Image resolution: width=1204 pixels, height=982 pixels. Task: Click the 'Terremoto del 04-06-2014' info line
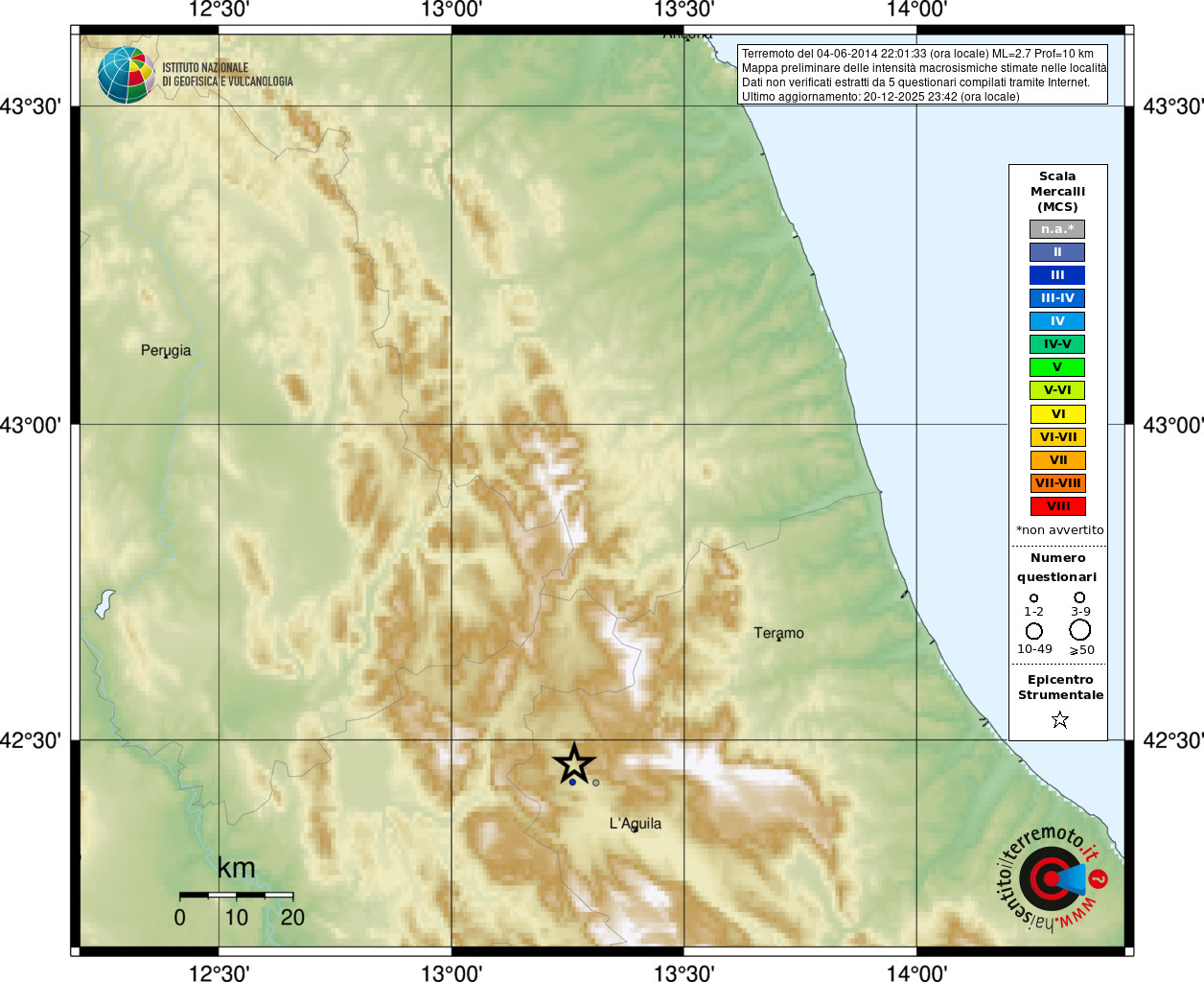[917, 54]
